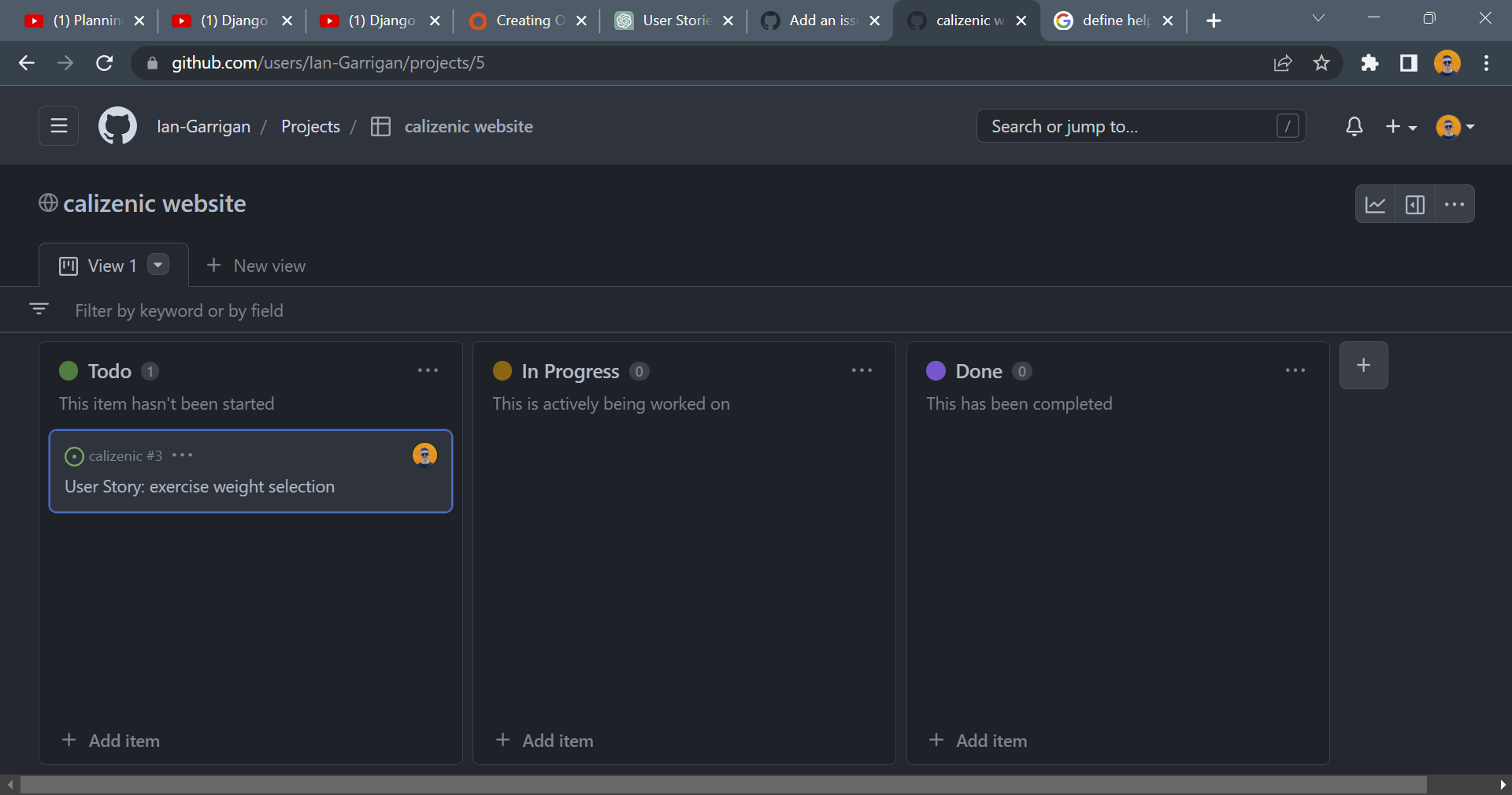Click the open issue icon on calizenic #3 card
The width and height of the screenshot is (1512, 795).
click(74, 455)
